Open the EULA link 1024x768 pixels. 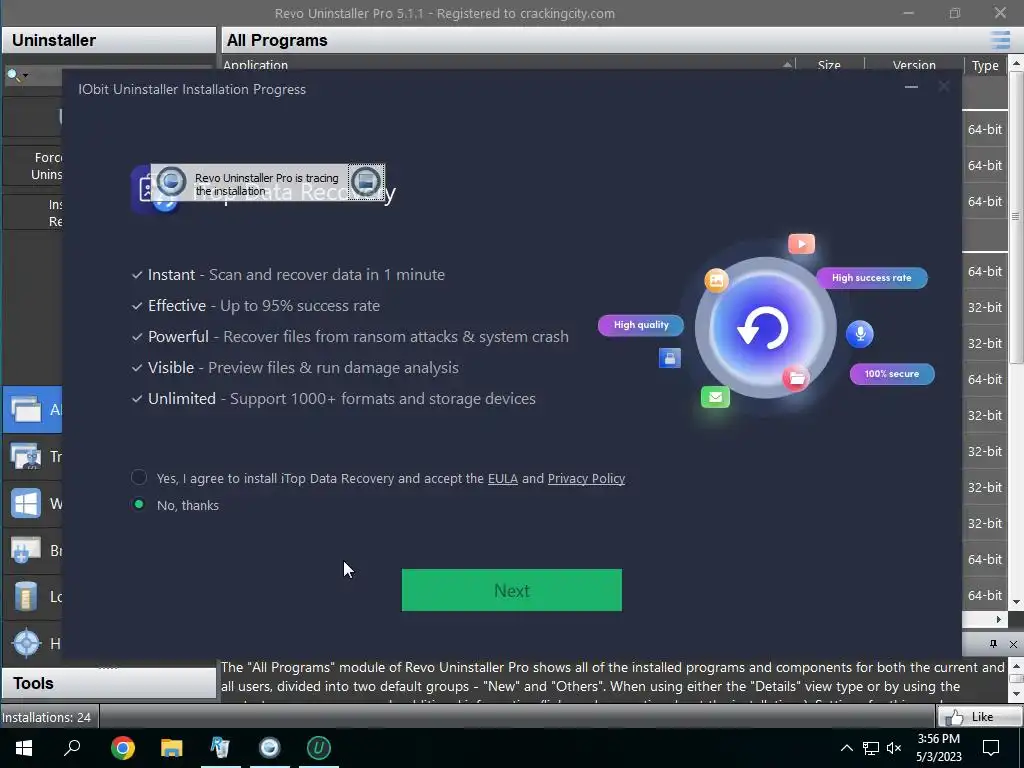(503, 479)
